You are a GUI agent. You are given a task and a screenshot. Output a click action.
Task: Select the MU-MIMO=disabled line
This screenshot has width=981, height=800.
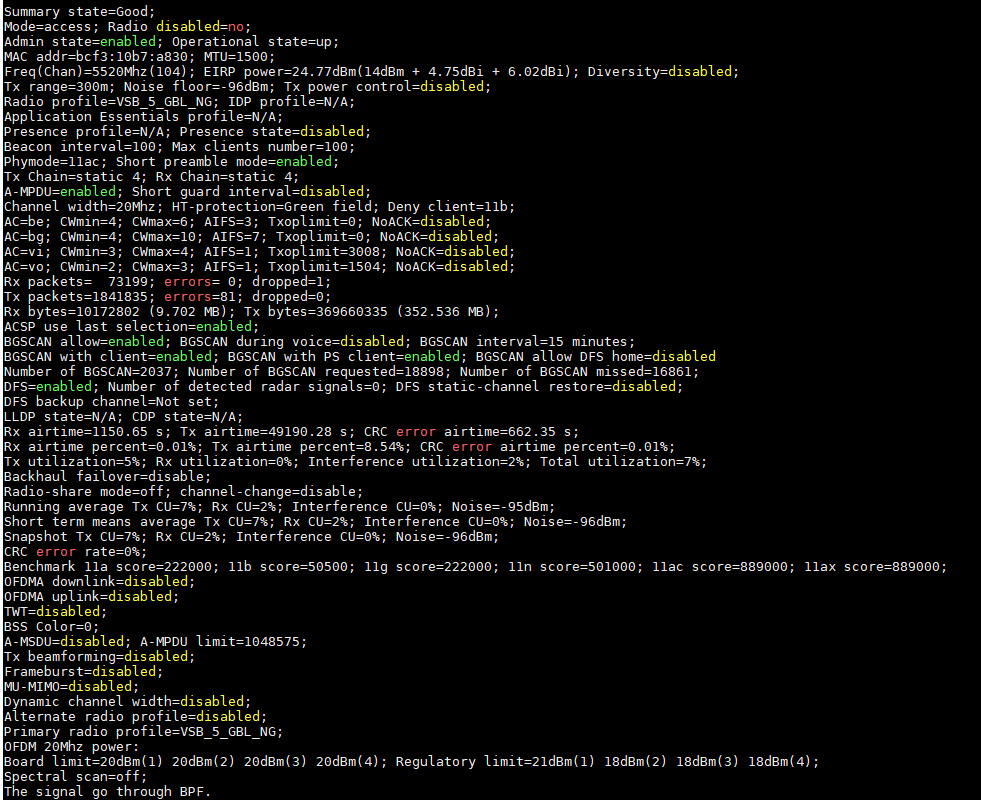pyautogui.click(x=67, y=686)
